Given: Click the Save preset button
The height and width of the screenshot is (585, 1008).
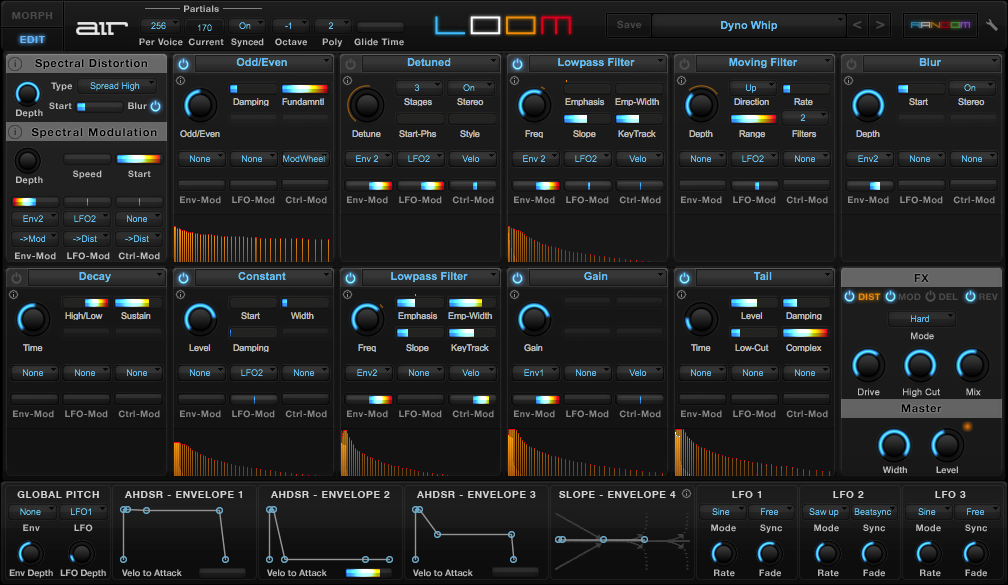Looking at the screenshot, I should click(629, 25).
